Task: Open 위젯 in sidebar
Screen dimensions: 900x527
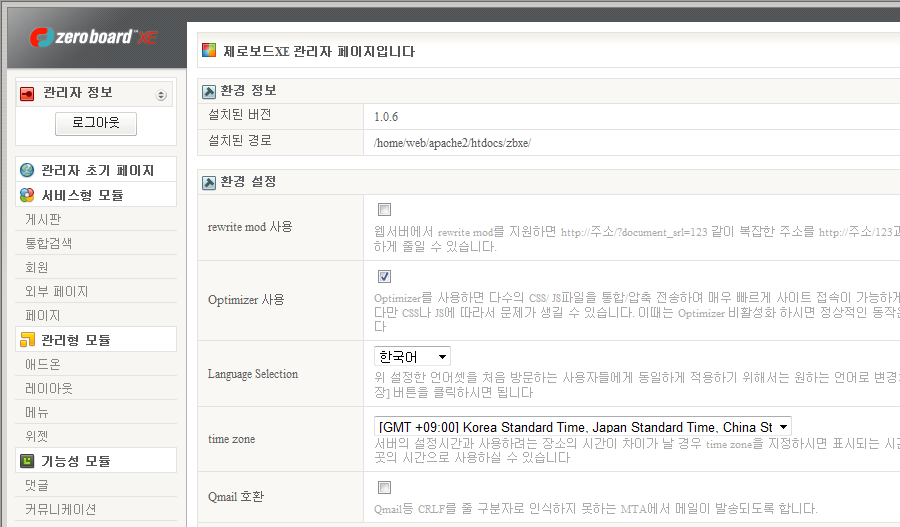Action: (37, 436)
